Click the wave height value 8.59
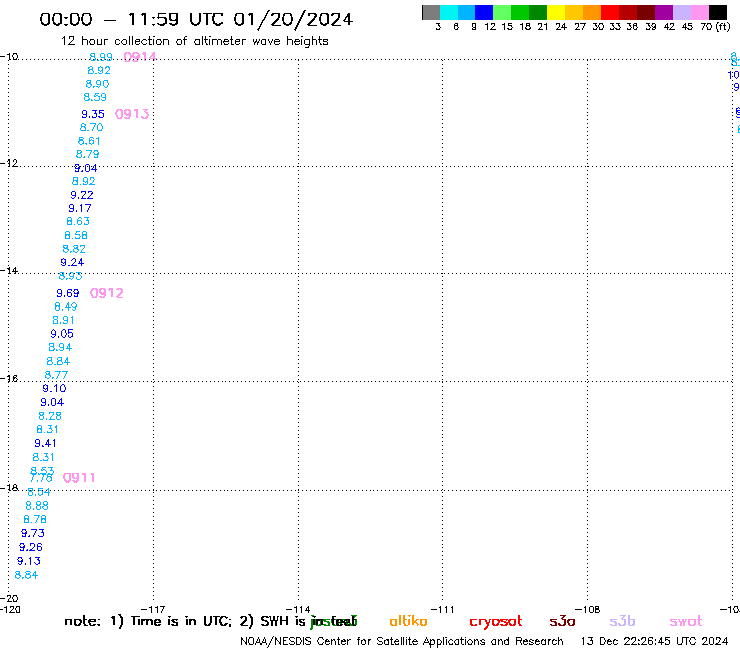This screenshot has width=740, height=650. coord(95,97)
